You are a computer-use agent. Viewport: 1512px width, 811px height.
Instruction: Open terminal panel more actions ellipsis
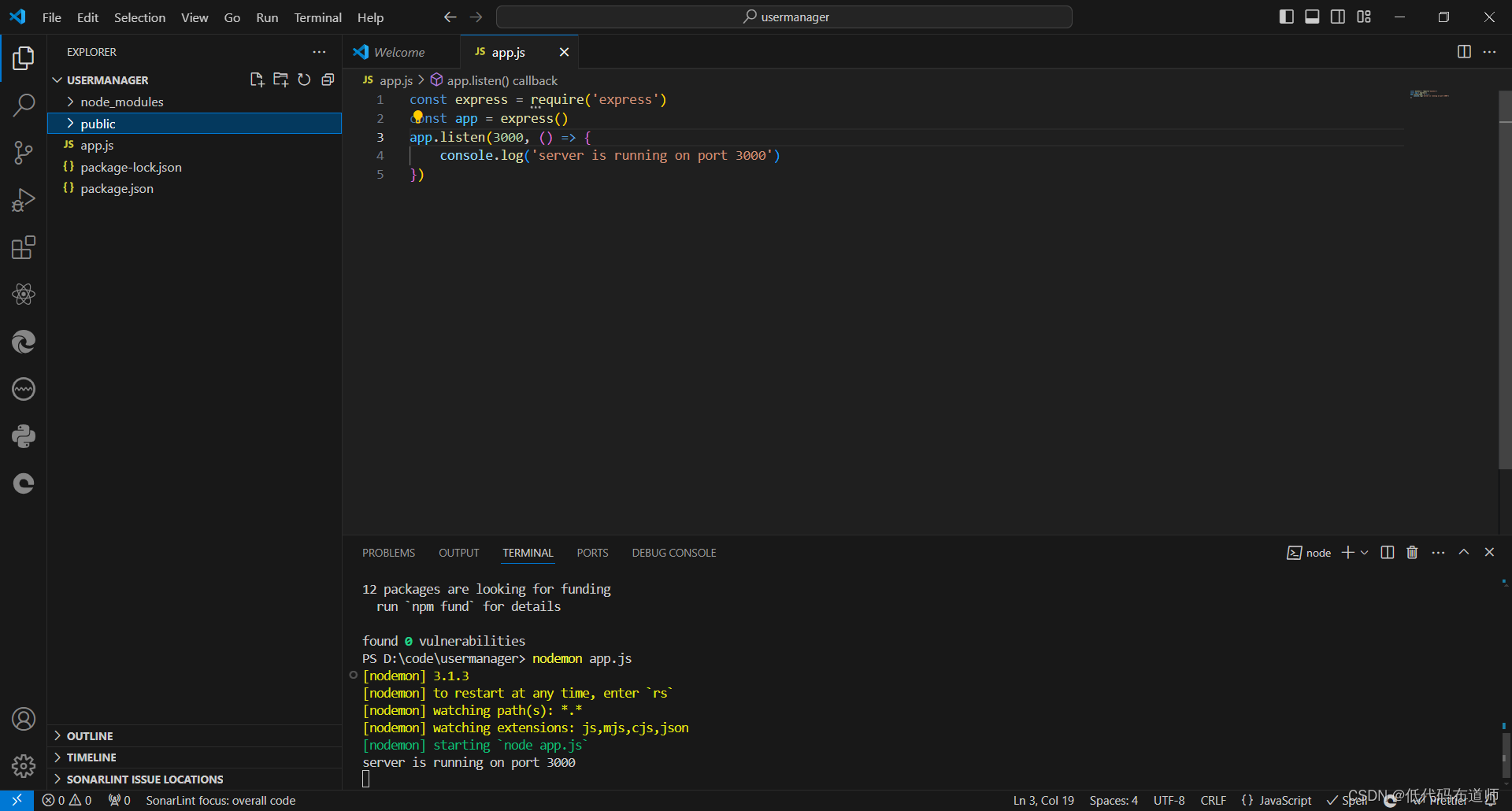[x=1438, y=553]
